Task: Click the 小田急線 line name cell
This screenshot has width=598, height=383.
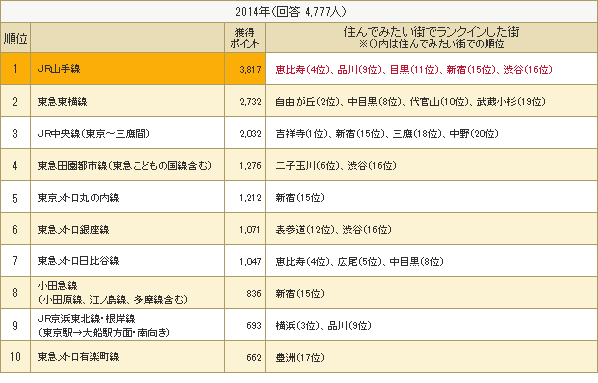Action: pos(127,293)
